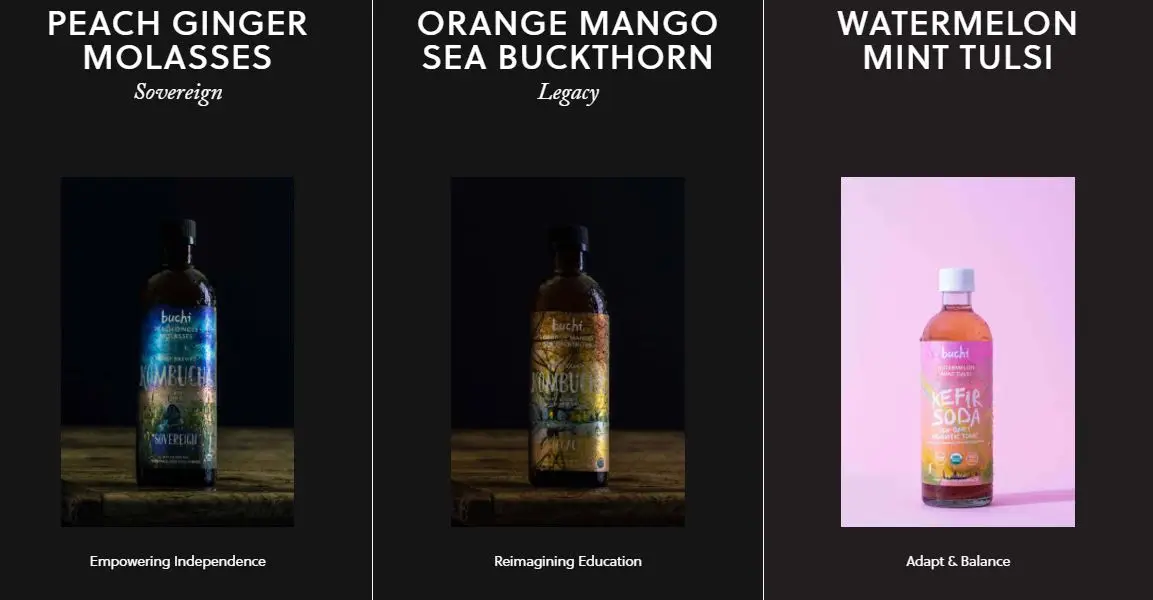
Task: Click the italic Sovereign subtitle
Action: tap(178, 93)
